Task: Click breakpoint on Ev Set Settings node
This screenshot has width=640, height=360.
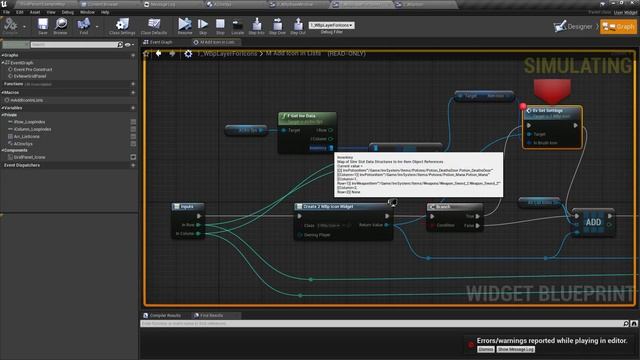Action: click(x=523, y=106)
